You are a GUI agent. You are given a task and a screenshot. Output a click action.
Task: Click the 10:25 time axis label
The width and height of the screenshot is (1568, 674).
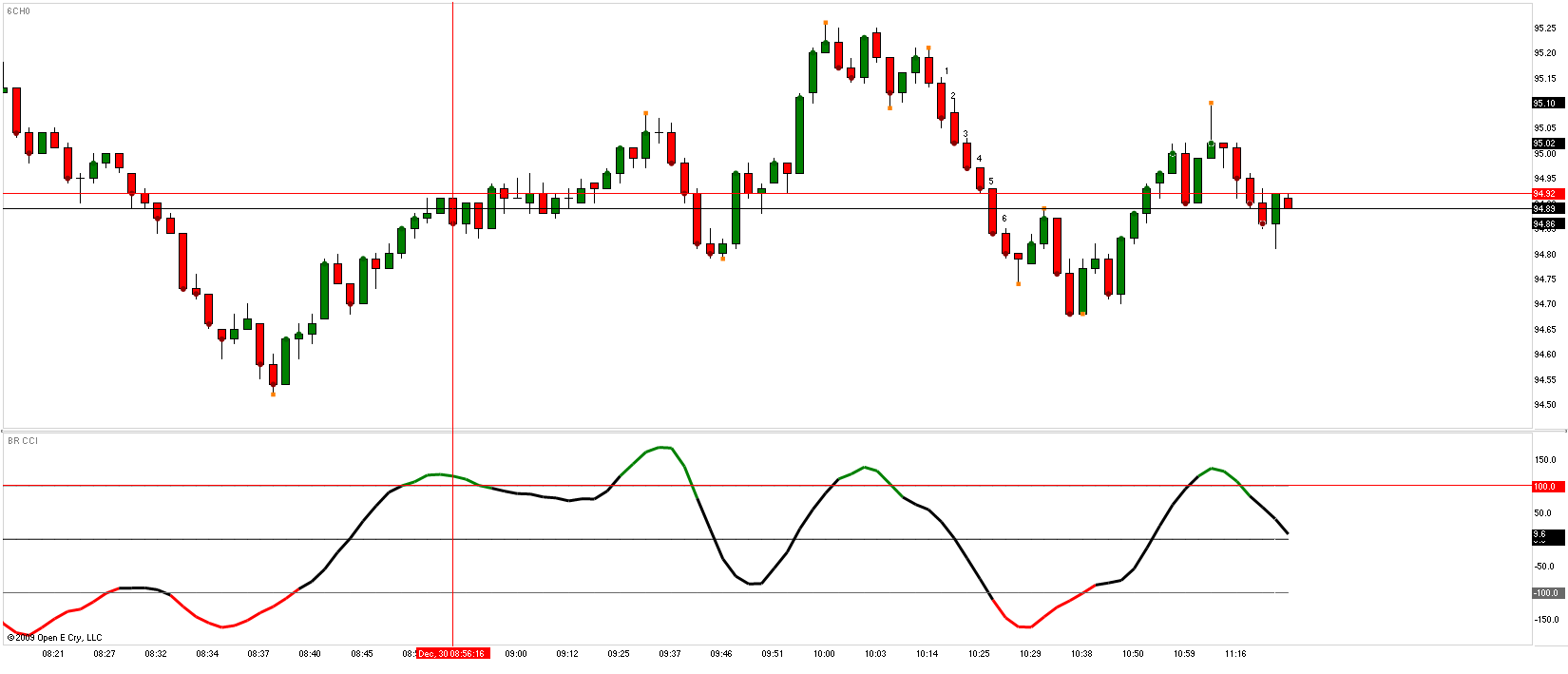click(979, 654)
